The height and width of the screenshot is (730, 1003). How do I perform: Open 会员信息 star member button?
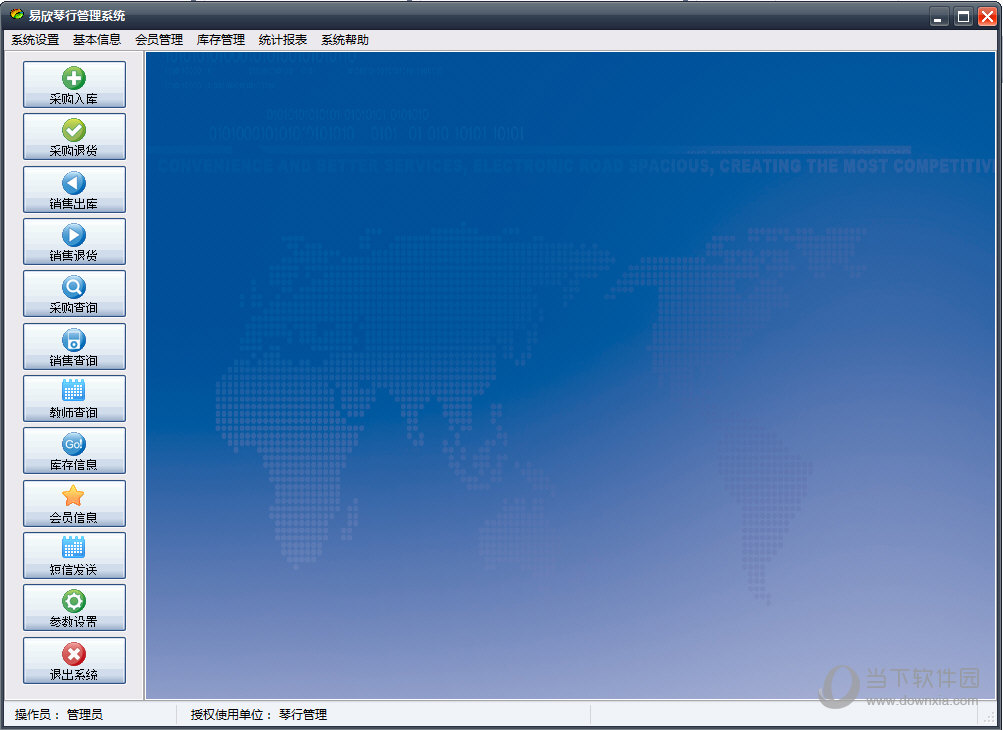pyautogui.click(x=74, y=504)
